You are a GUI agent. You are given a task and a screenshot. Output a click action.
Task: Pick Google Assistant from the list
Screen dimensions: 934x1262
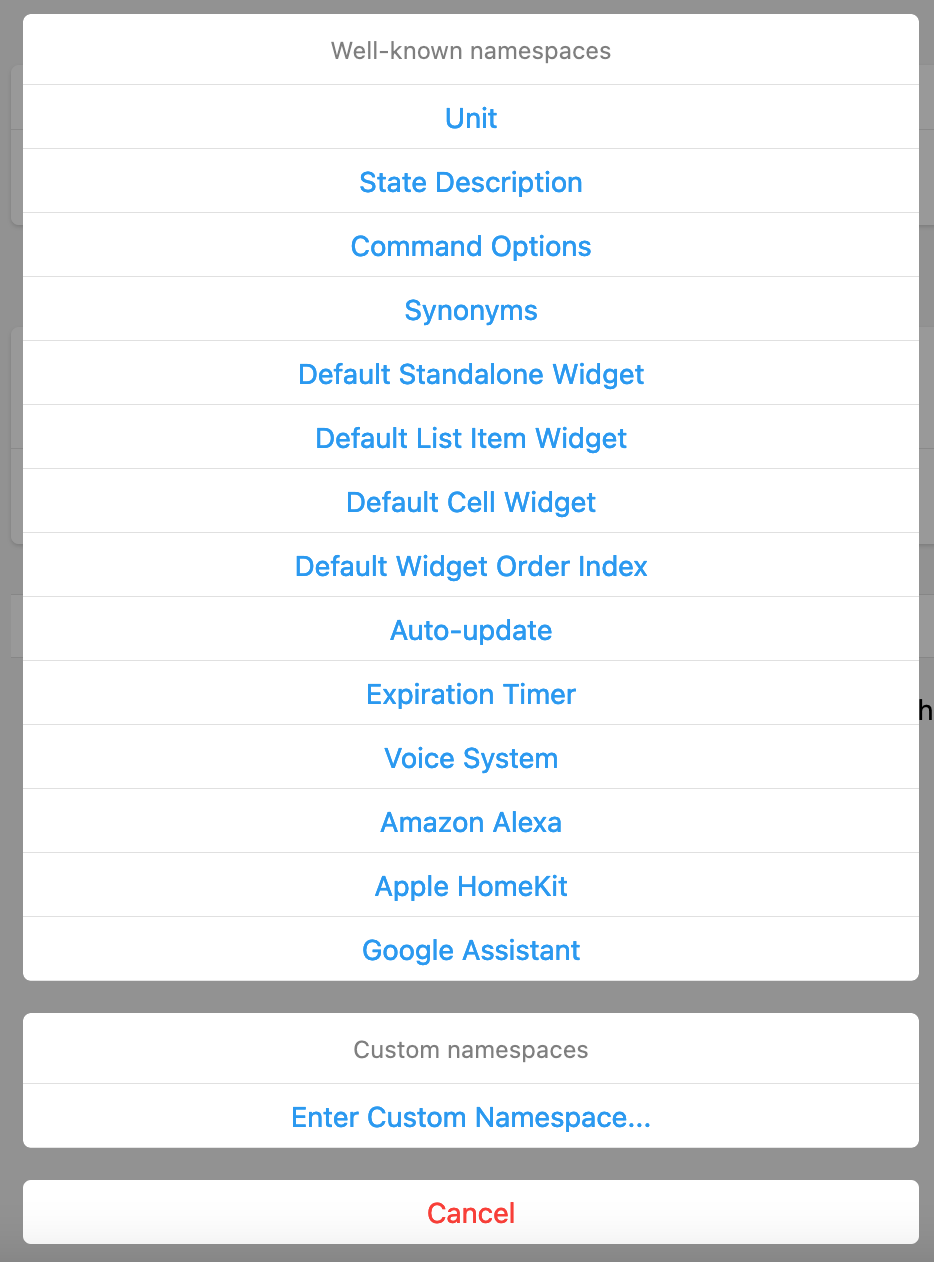point(471,950)
